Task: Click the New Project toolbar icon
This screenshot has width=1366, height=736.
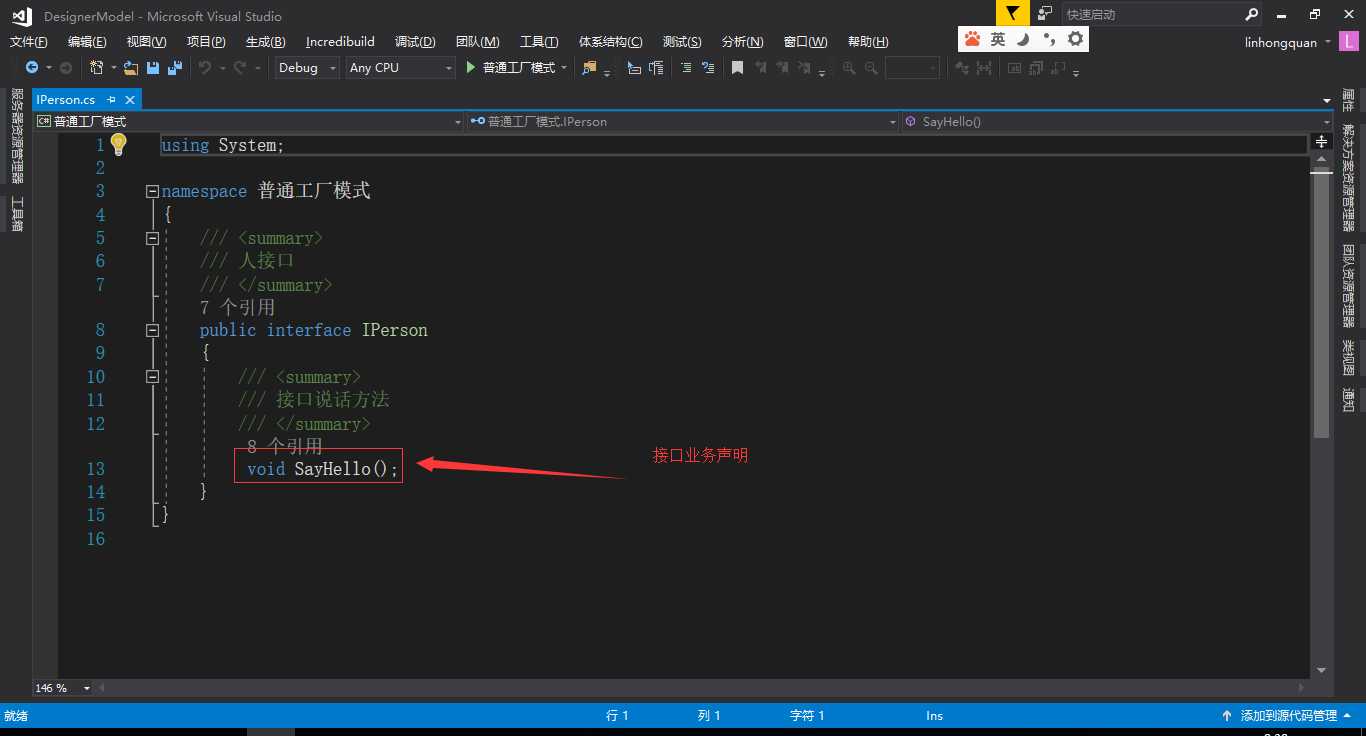Action: (96, 67)
